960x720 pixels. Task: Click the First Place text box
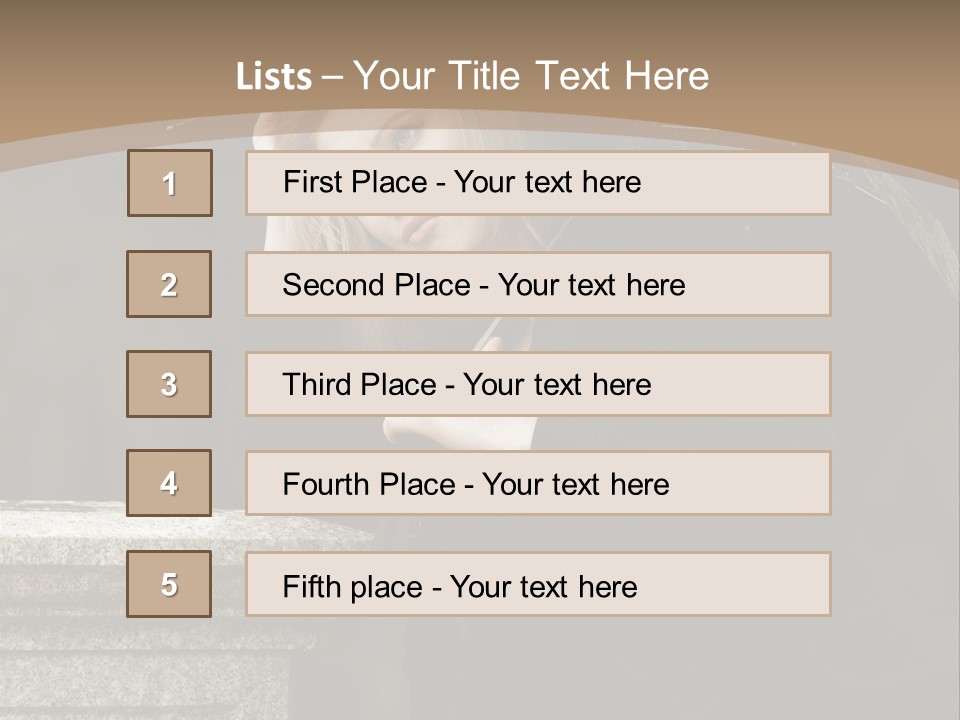coord(538,183)
